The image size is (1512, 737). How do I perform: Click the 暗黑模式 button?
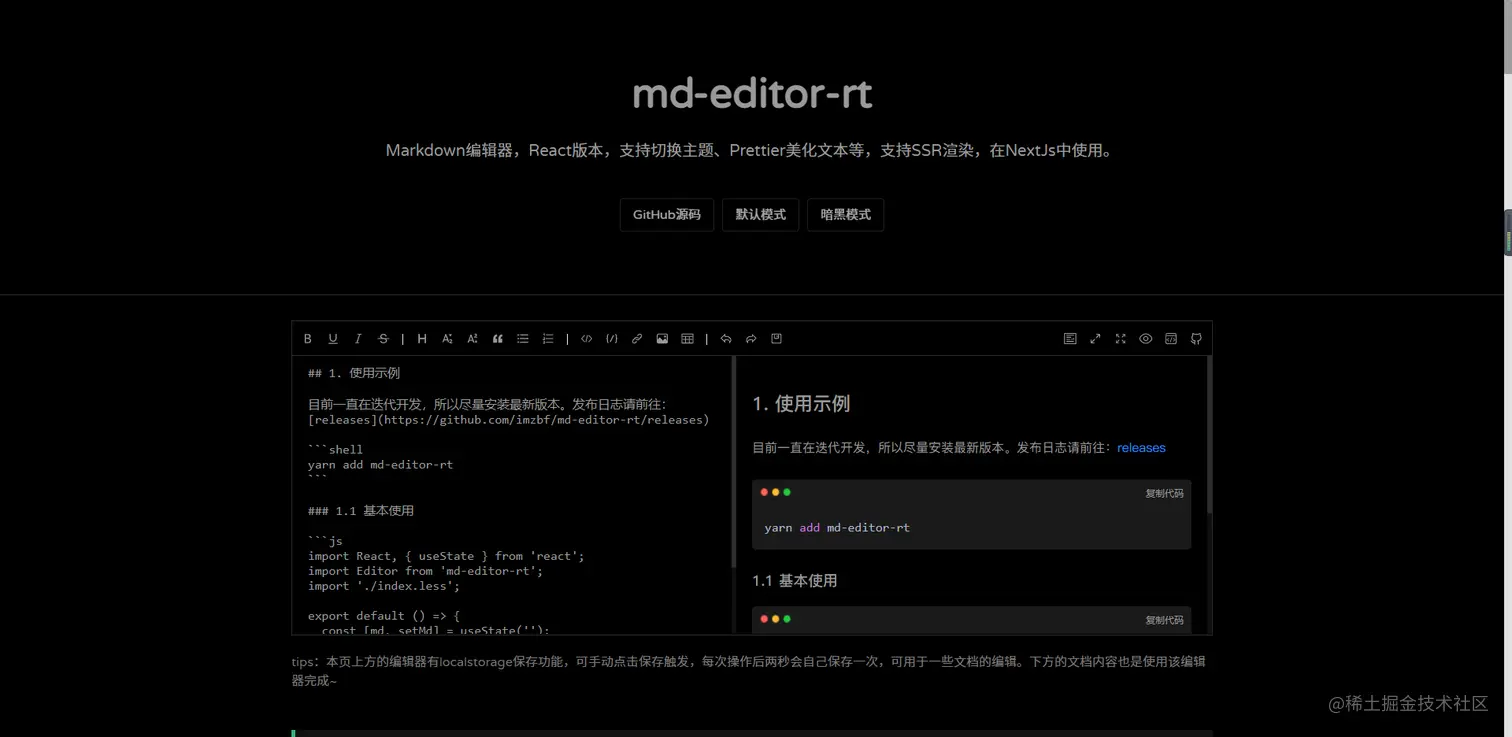coord(845,214)
